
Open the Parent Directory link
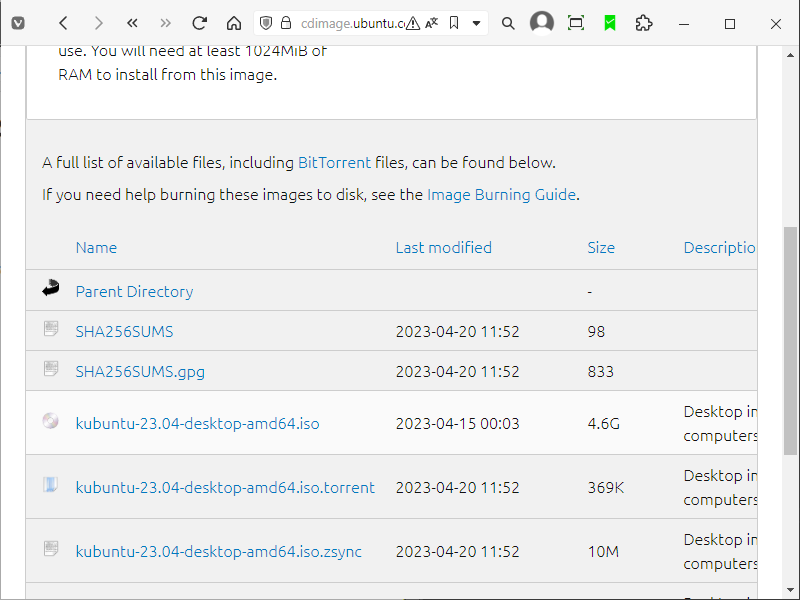pos(135,292)
